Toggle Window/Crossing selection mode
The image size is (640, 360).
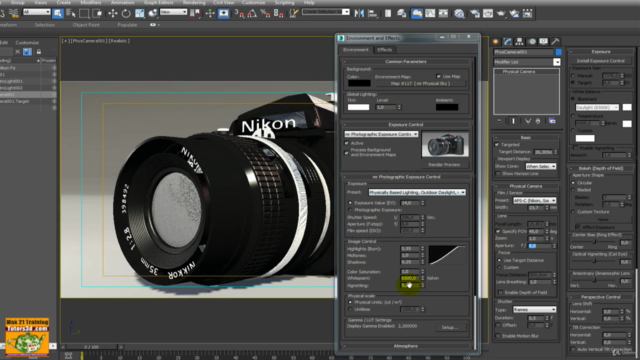(98, 13)
